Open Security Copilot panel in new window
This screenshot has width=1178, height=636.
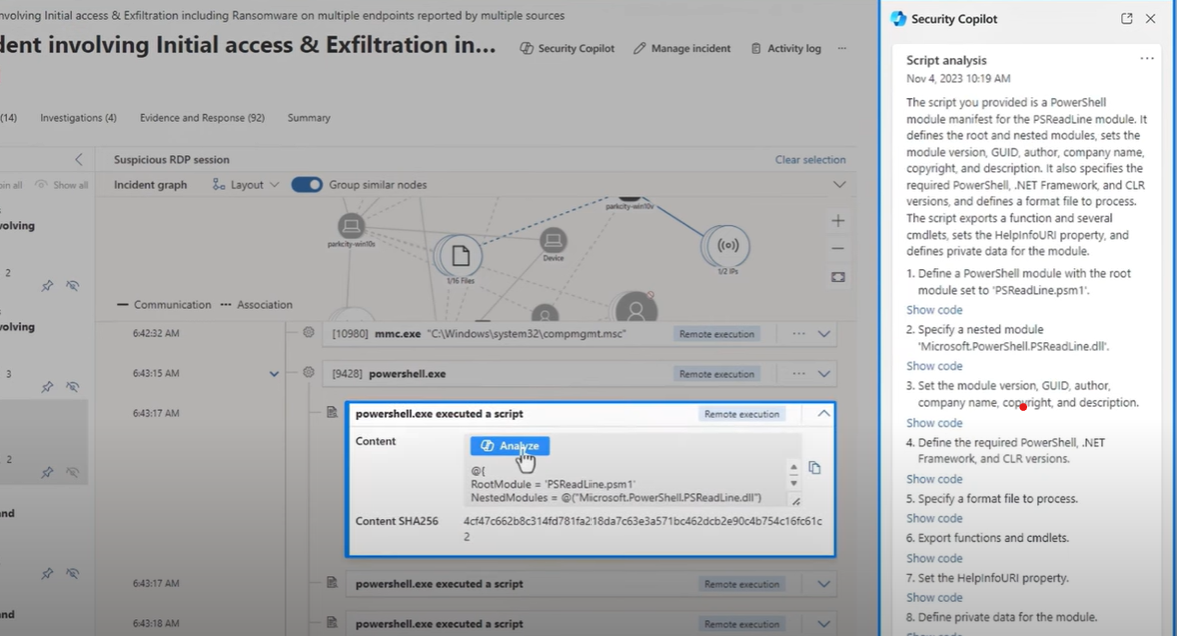coord(1127,19)
